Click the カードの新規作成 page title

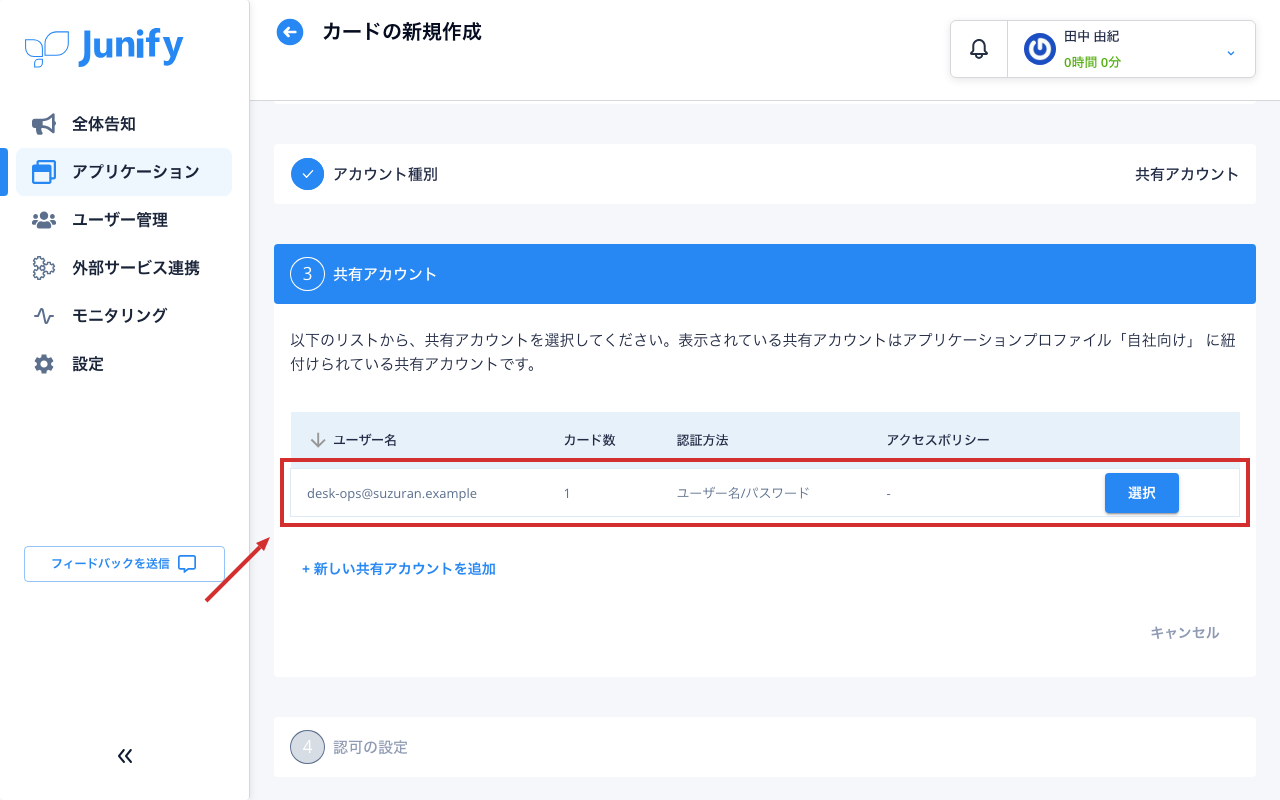tap(402, 32)
